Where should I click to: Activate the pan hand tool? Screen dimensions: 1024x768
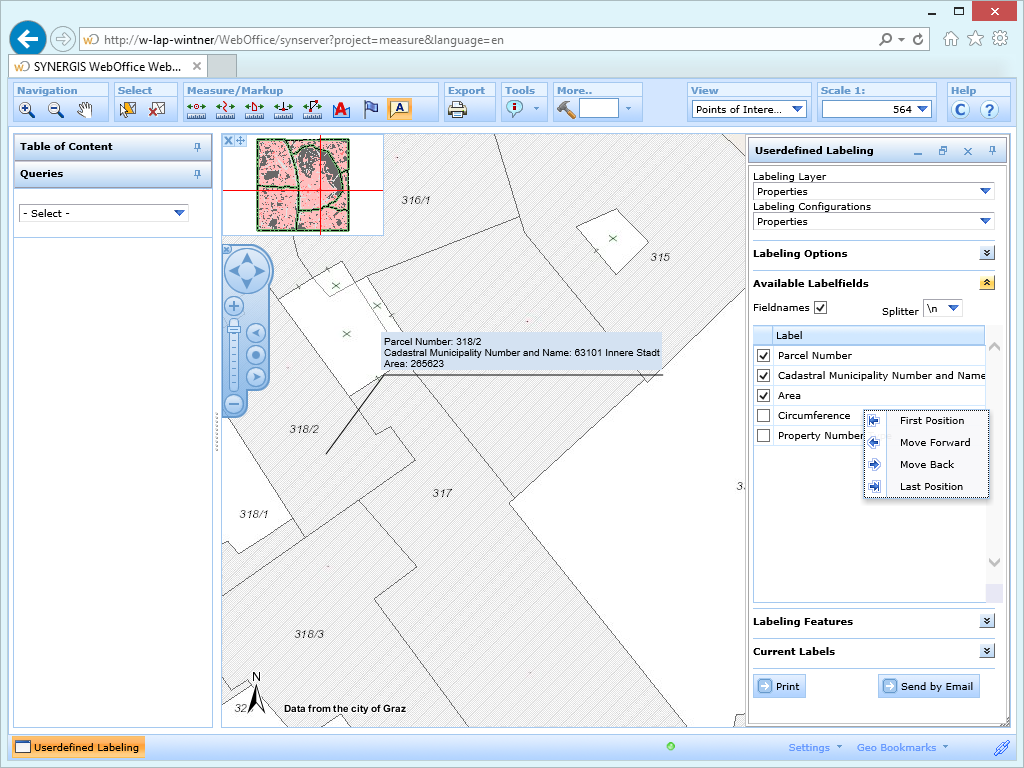coord(85,110)
